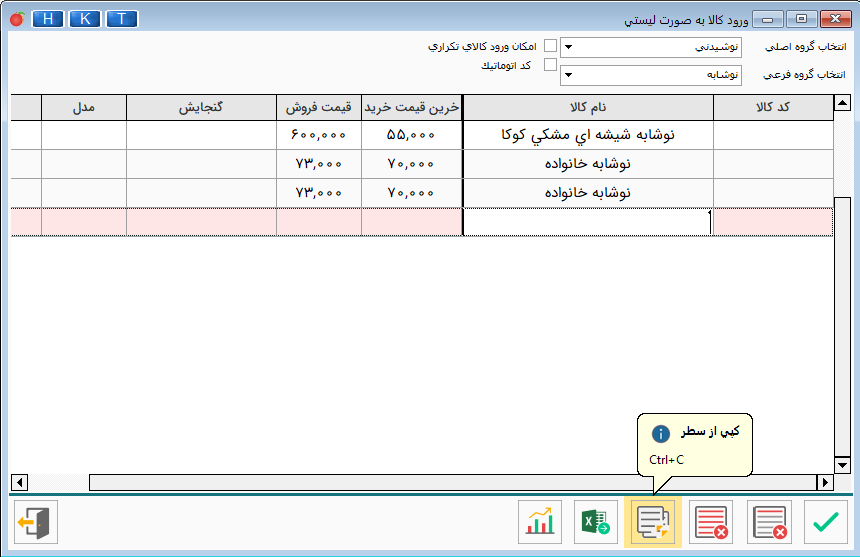
Task: Click the گنجايش column header
Action: coord(201,107)
